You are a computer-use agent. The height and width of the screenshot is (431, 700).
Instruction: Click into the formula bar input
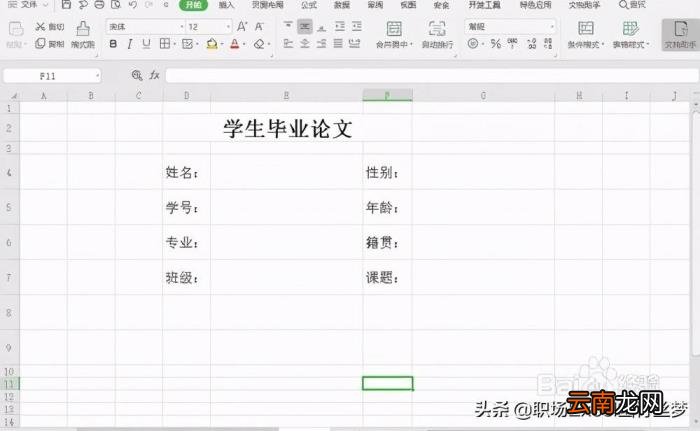431,75
